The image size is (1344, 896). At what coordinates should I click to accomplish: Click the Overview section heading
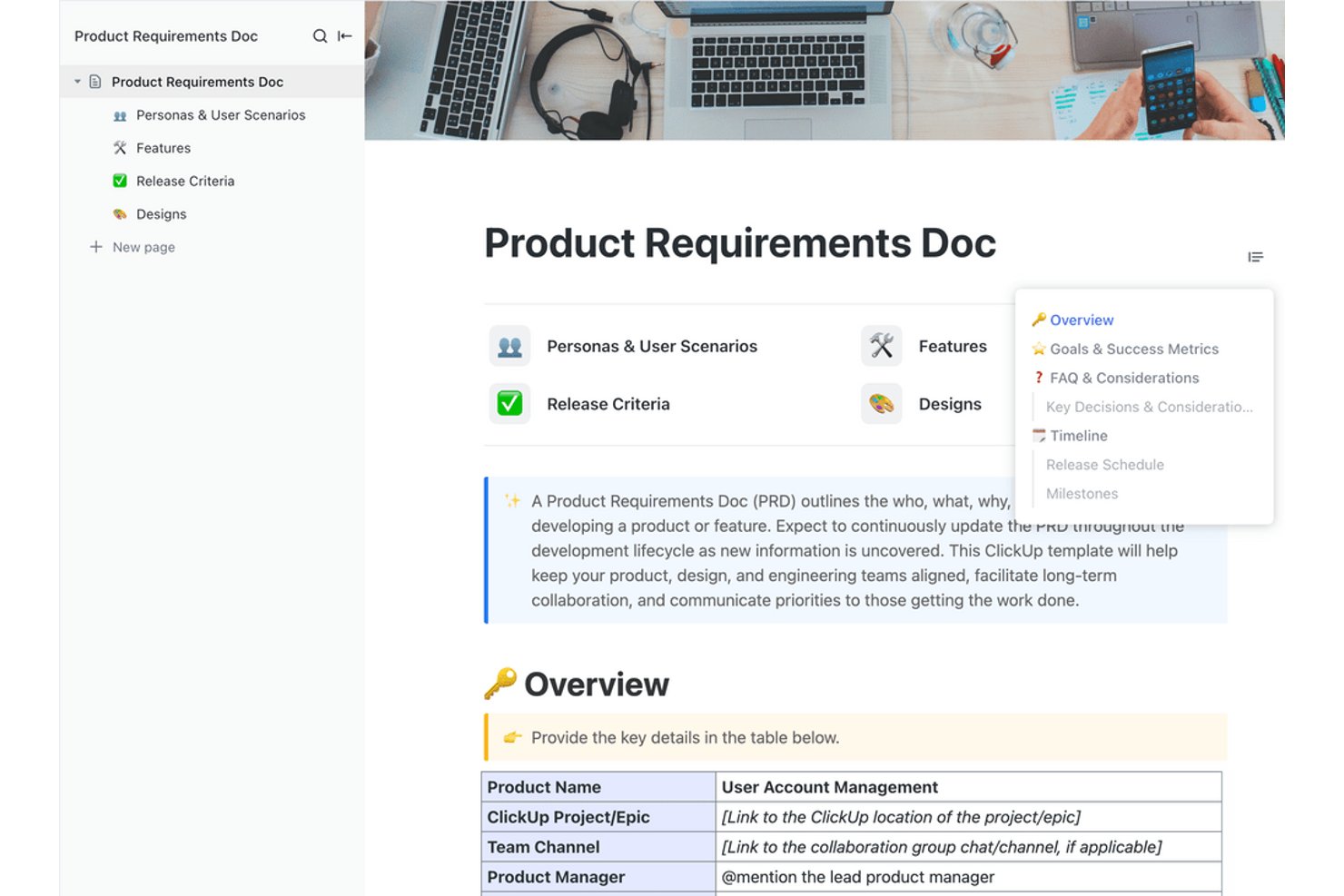(597, 684)
